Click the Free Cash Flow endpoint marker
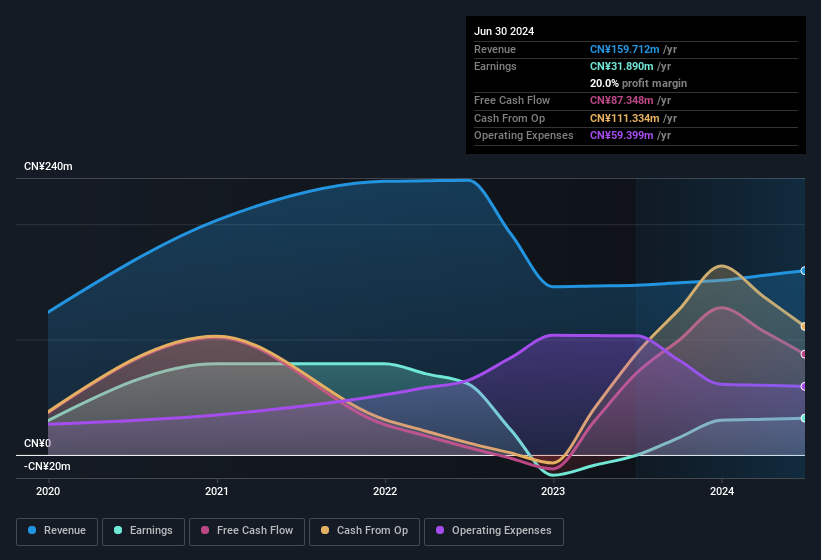This screenshot has height=560, width=821. 804,354
